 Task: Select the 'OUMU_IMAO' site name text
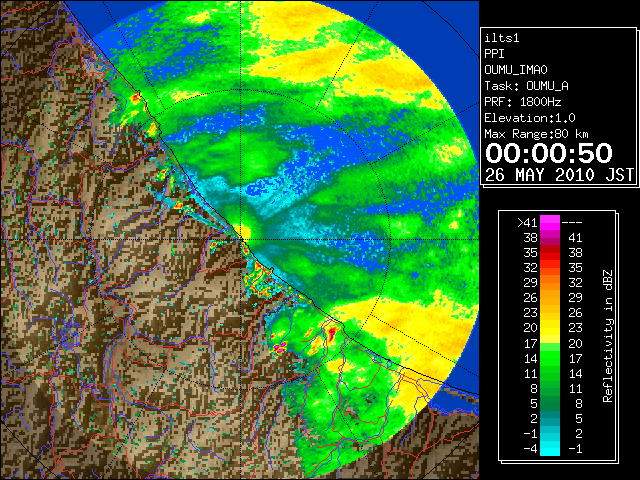(516, 70)
